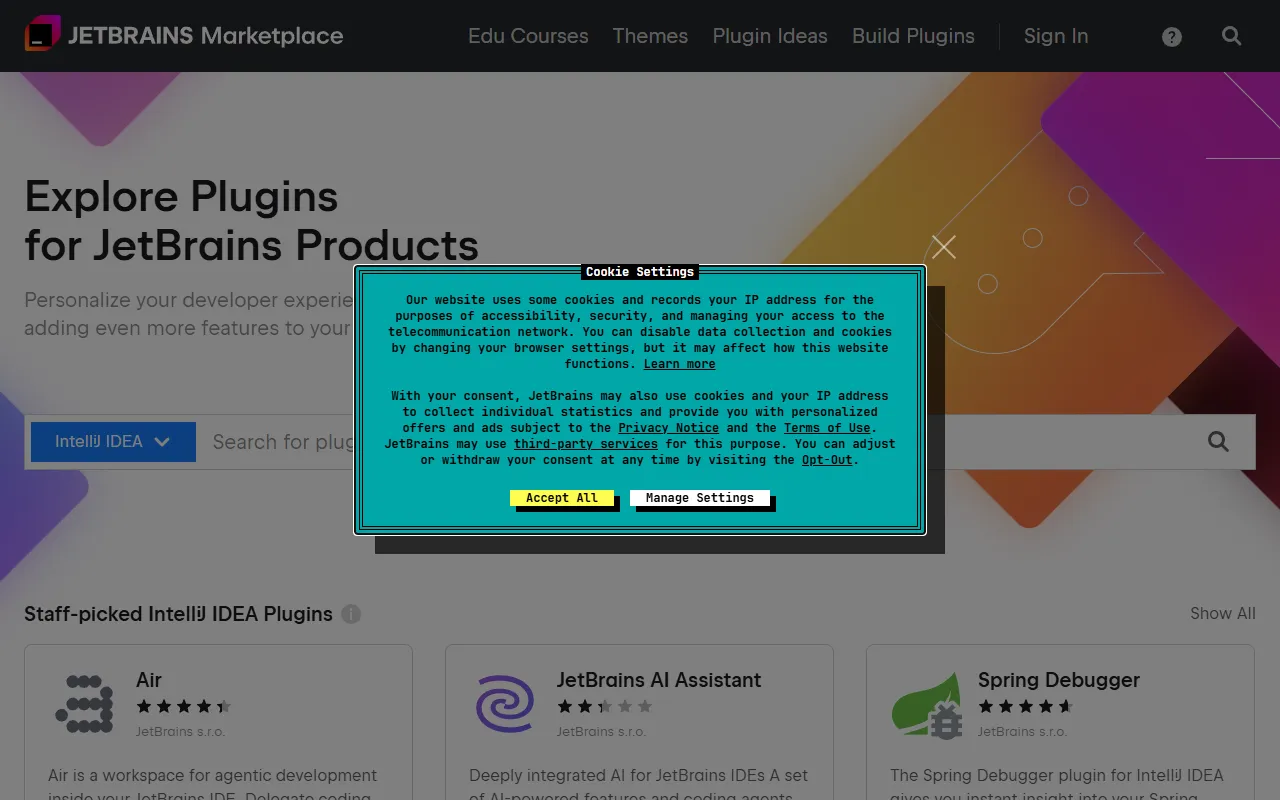Open the Themes menu item
The width and height of the screenshot is (1280, 800).
pos(650,36)
